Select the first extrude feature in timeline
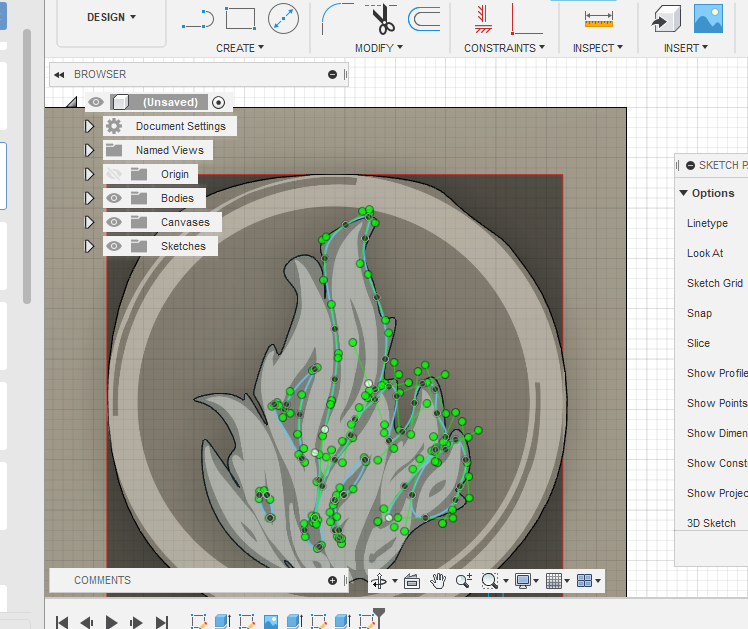The image size is (748, 629). coord(223,621)
